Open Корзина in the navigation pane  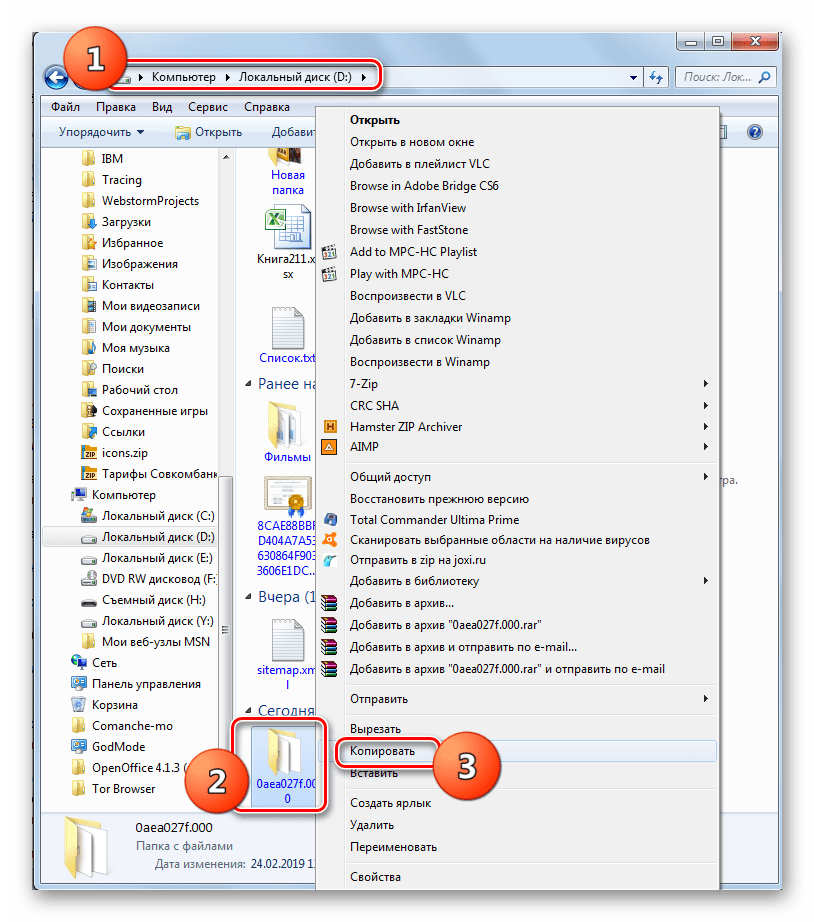pos(114,705)
